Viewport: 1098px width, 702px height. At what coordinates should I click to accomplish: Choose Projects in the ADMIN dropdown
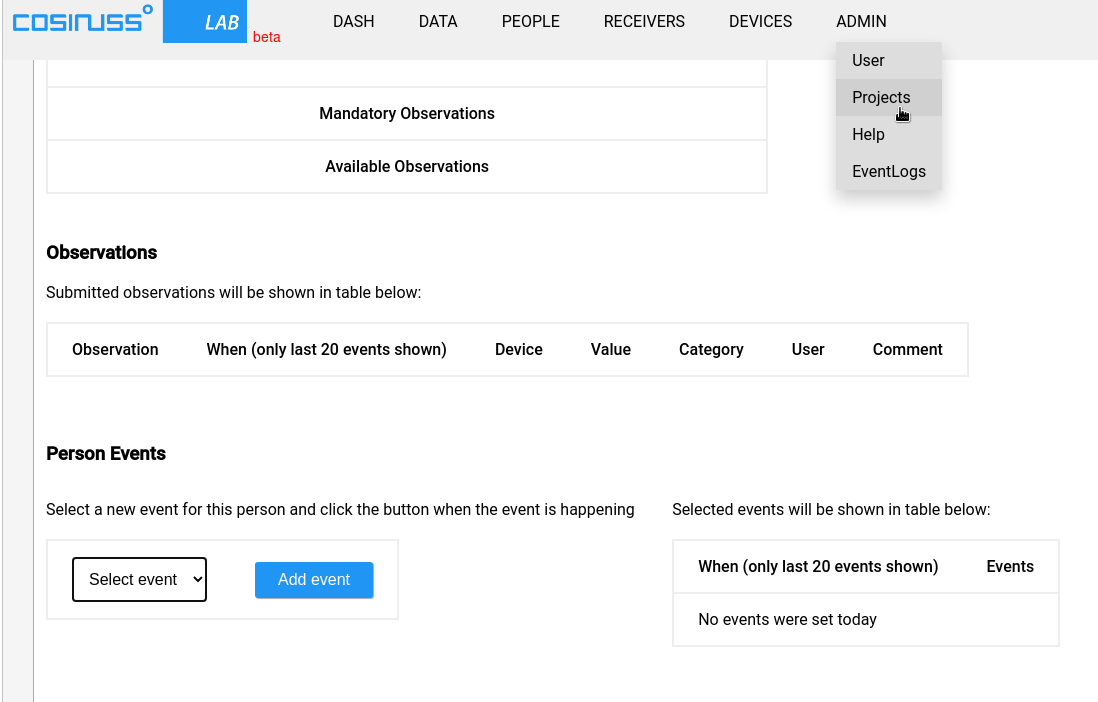click(x=881, y=97)
